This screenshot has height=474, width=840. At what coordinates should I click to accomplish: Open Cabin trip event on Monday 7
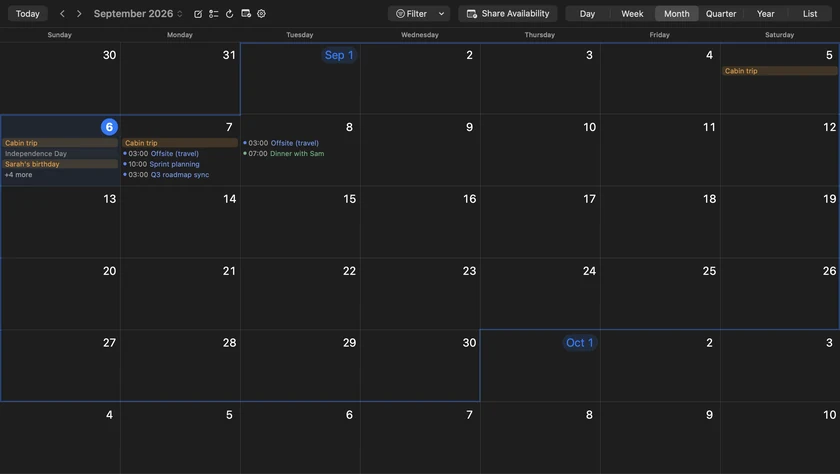pos(180,143)
